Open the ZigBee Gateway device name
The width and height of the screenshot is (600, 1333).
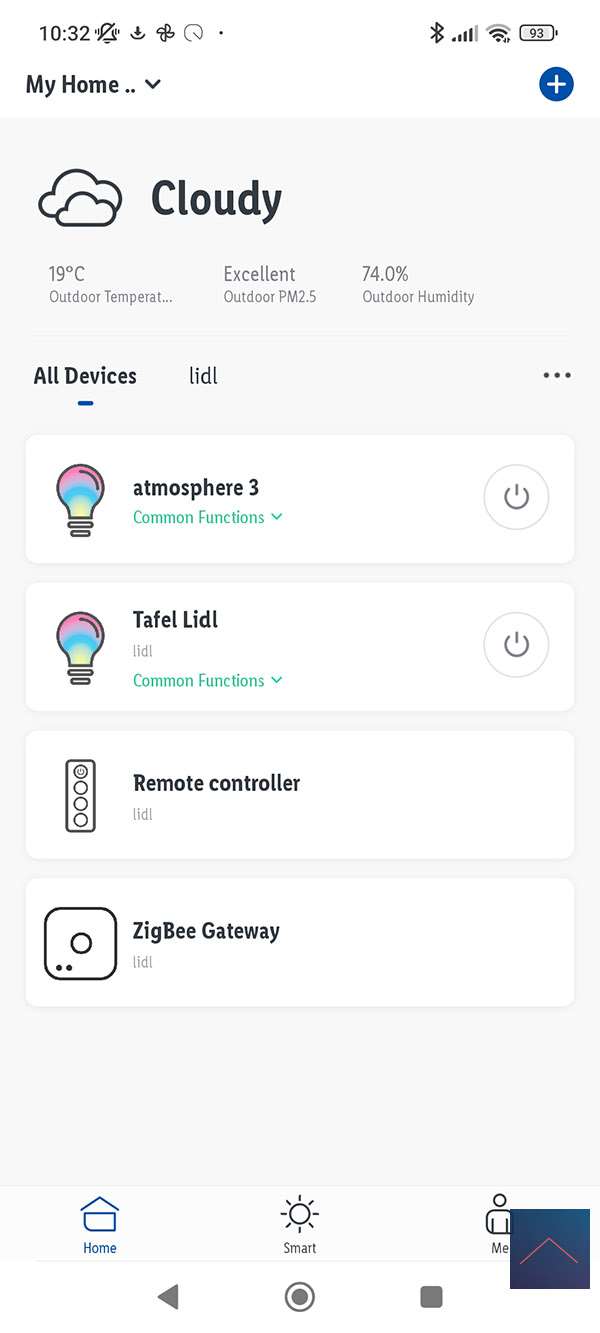[206, 931]
